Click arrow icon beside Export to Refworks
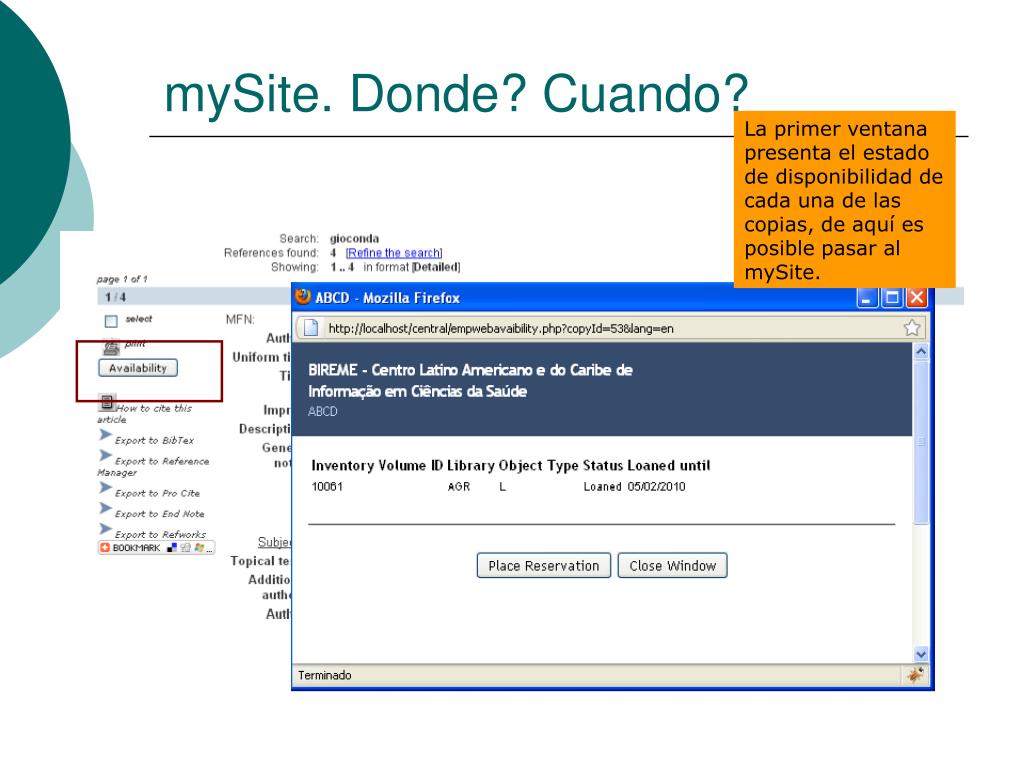This screenshot has width=1024, height=768. [x=105, y=529]
